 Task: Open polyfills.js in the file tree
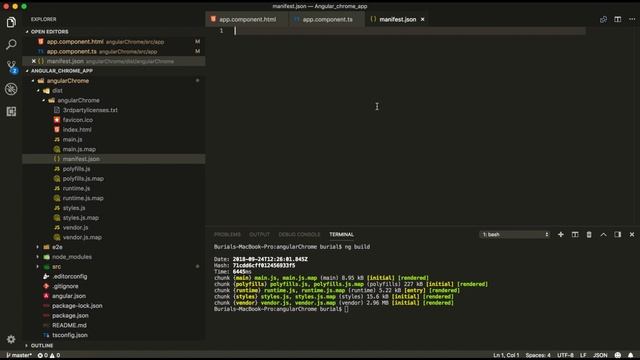tap(76, 169)
